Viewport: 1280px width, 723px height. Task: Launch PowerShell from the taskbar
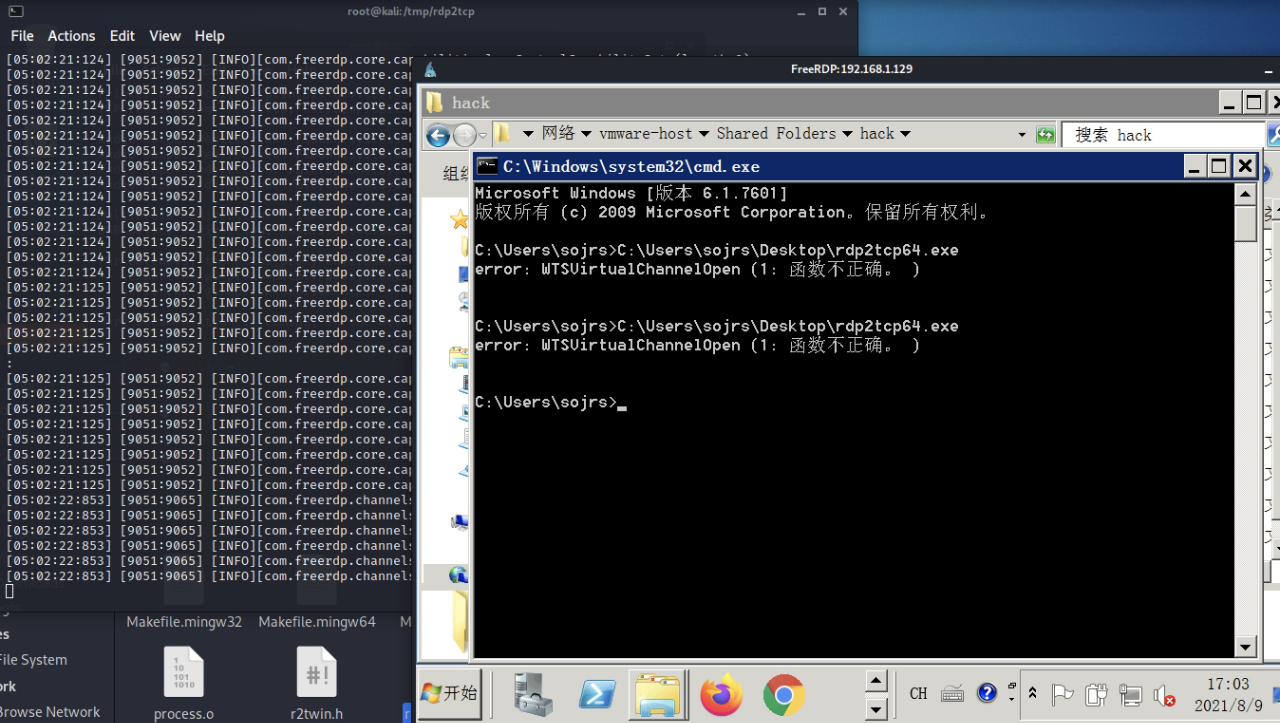point(597,694)
